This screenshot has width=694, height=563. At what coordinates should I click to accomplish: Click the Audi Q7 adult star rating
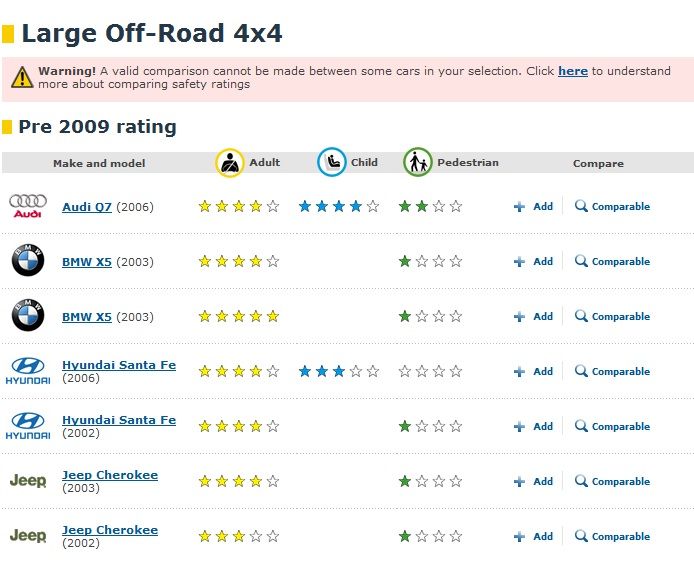click(x=239, y=206)
